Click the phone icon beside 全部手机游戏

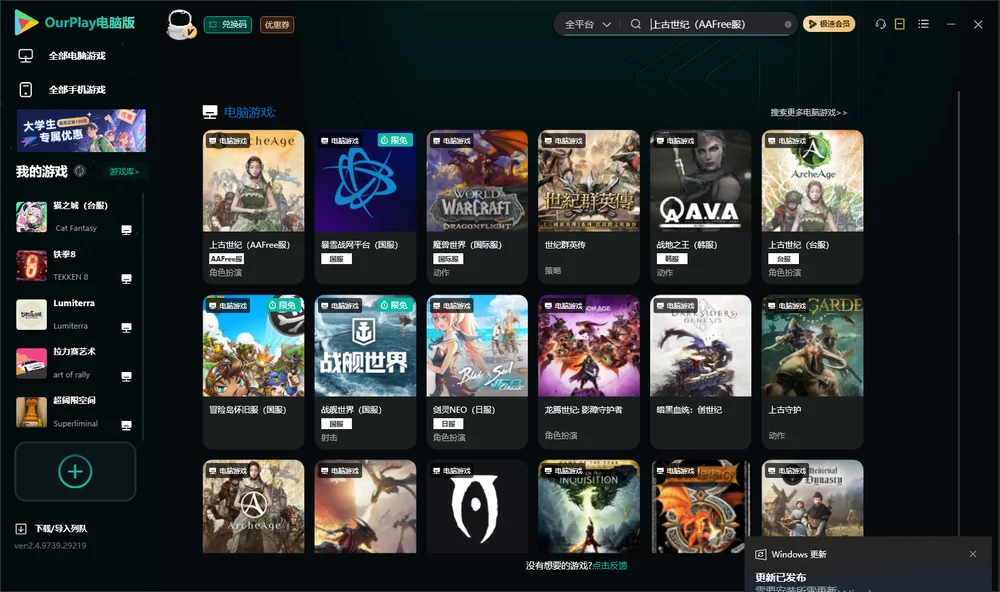click(26, 89)
